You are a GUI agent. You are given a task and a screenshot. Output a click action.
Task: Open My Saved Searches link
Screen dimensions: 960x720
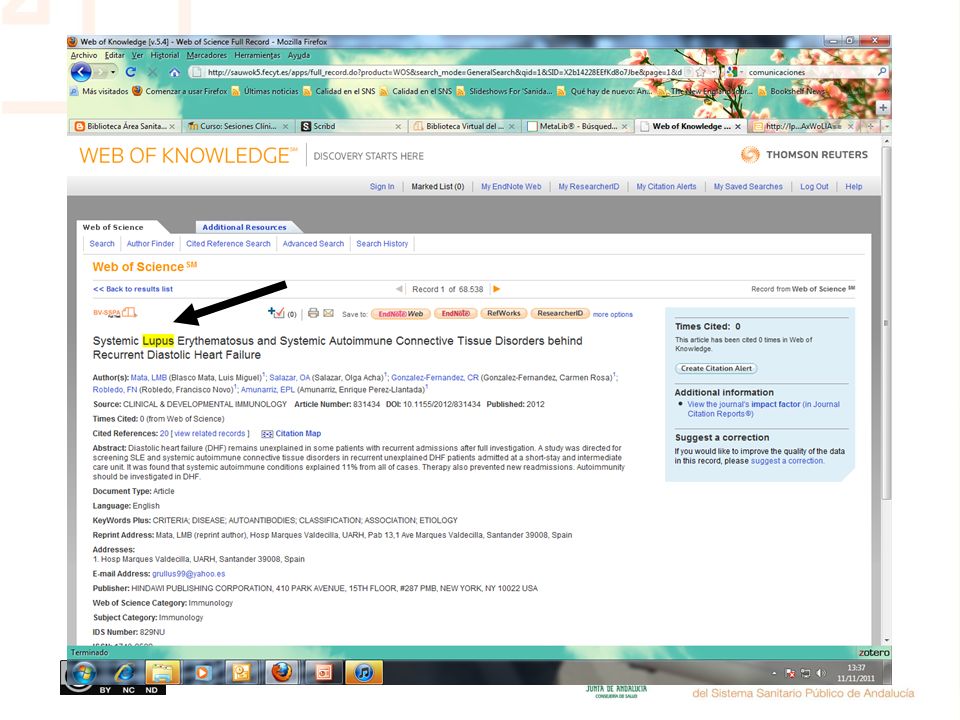tap(748, 187)
